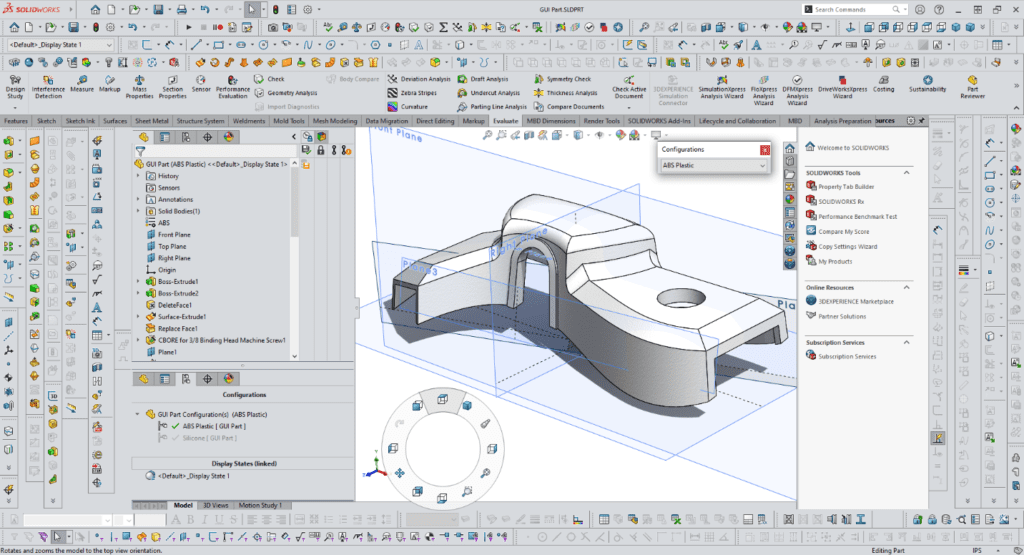Expand the Annotations tree node
Viewport: 1024px width, 555px height.
[138, 199]
